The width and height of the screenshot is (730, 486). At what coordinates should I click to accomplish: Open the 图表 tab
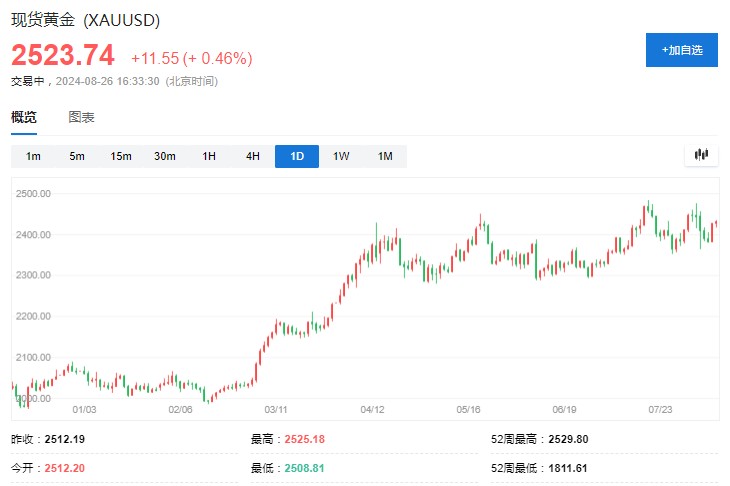82,117
